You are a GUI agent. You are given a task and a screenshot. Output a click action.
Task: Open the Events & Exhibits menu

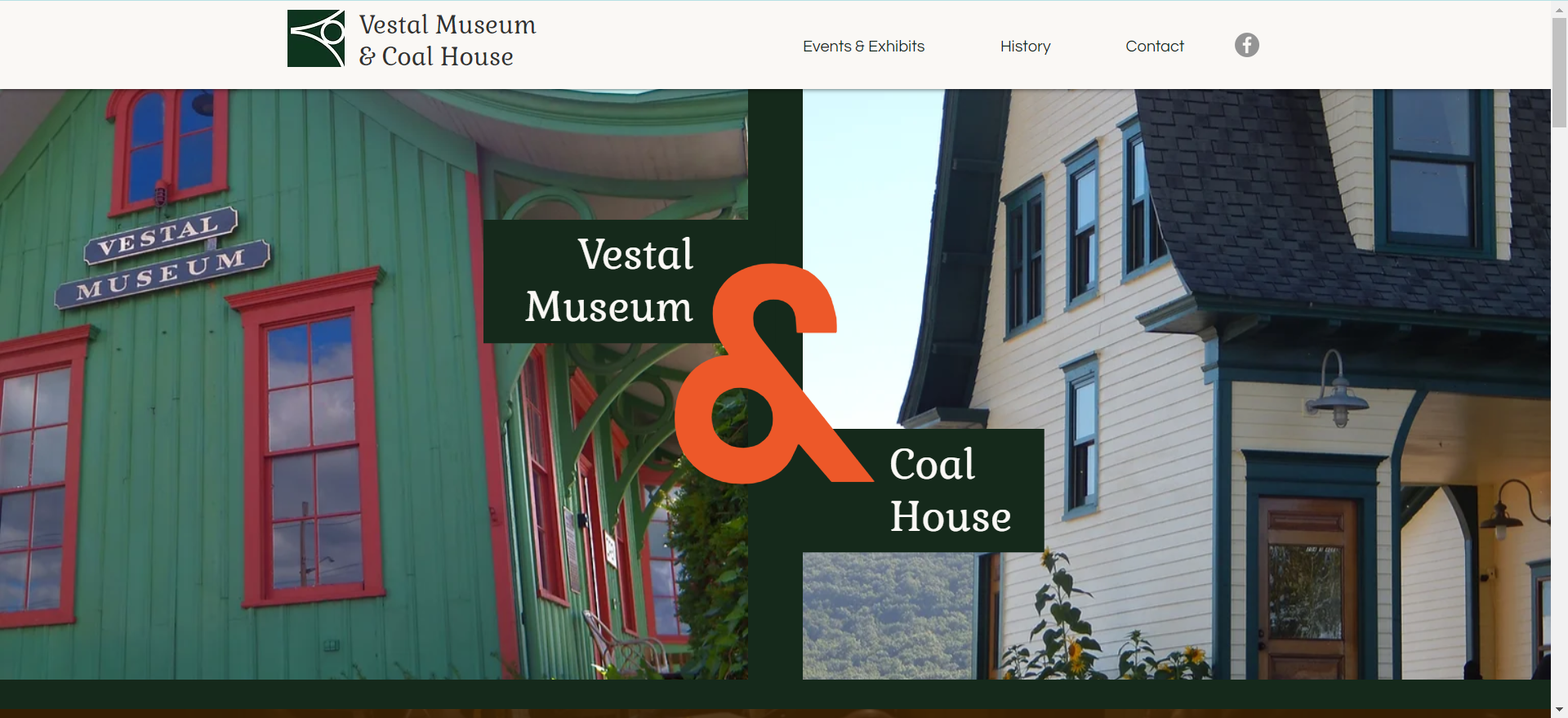click(863, 47)
